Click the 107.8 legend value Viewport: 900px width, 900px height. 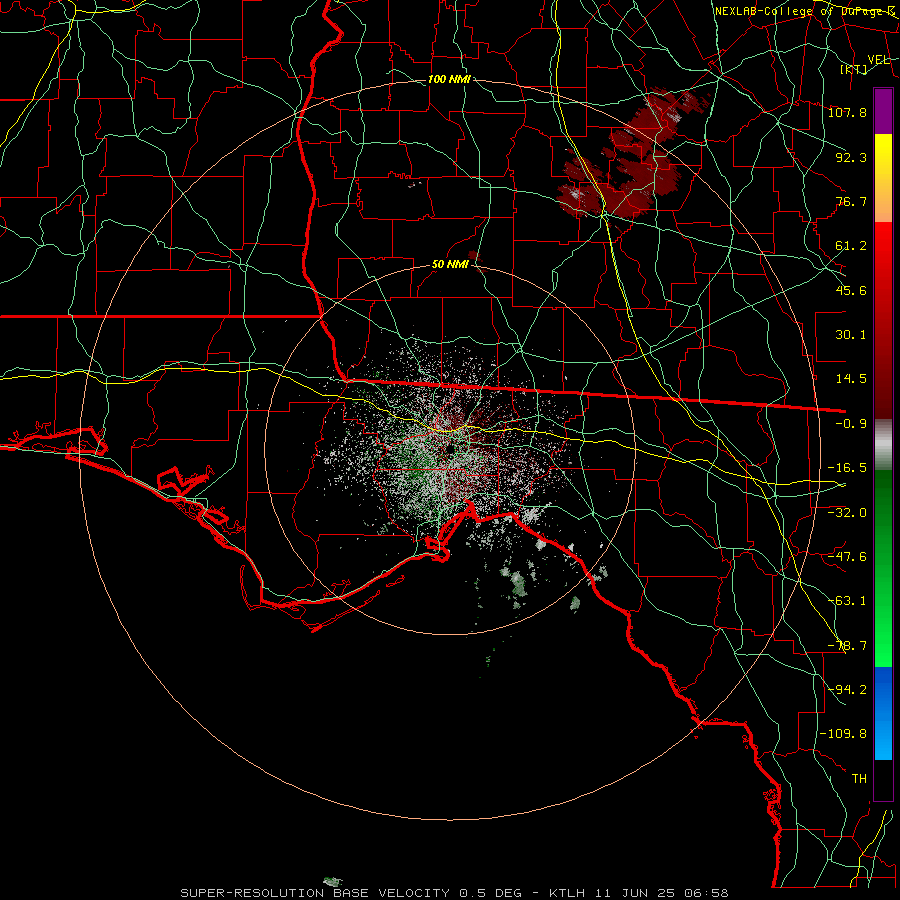[847, 112]
